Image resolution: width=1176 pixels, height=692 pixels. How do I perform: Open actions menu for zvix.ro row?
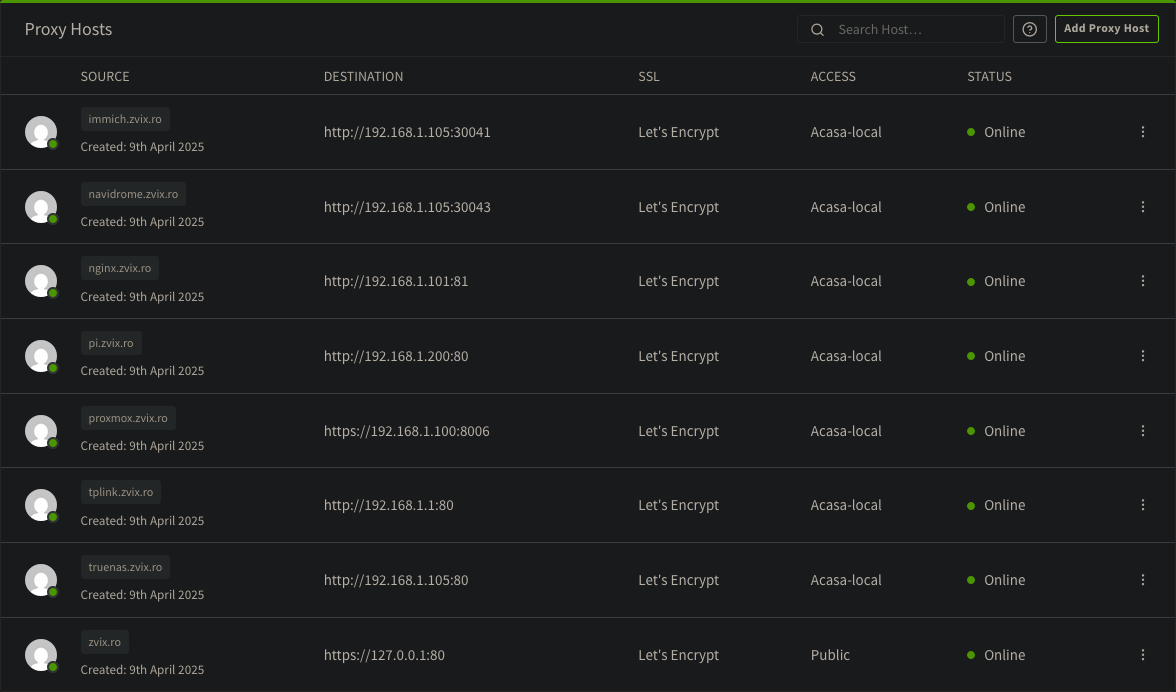click(1142, 655)
